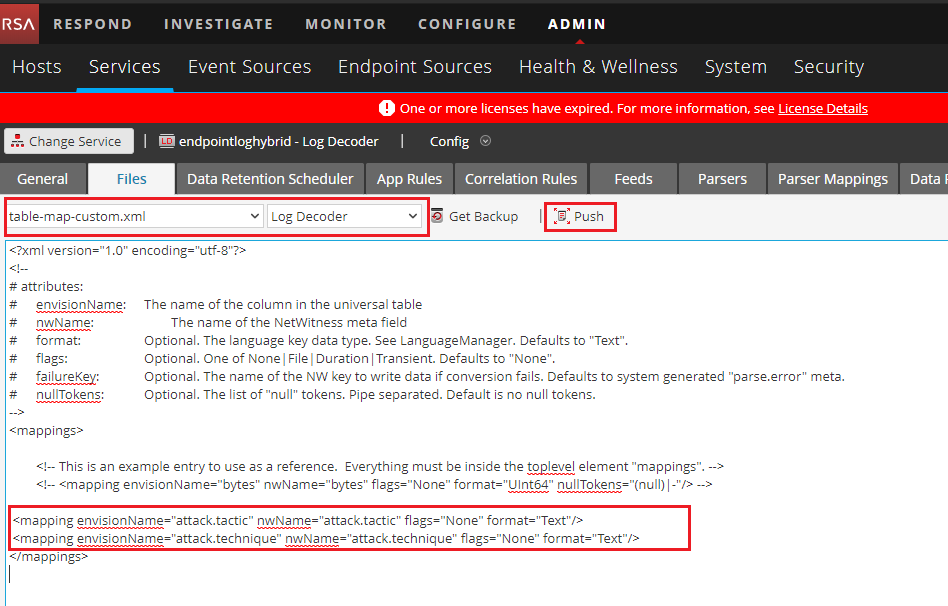Viewport: 948px width, 606px height.
Task: Switch to the Parsers tab
Action: [722, 179]
